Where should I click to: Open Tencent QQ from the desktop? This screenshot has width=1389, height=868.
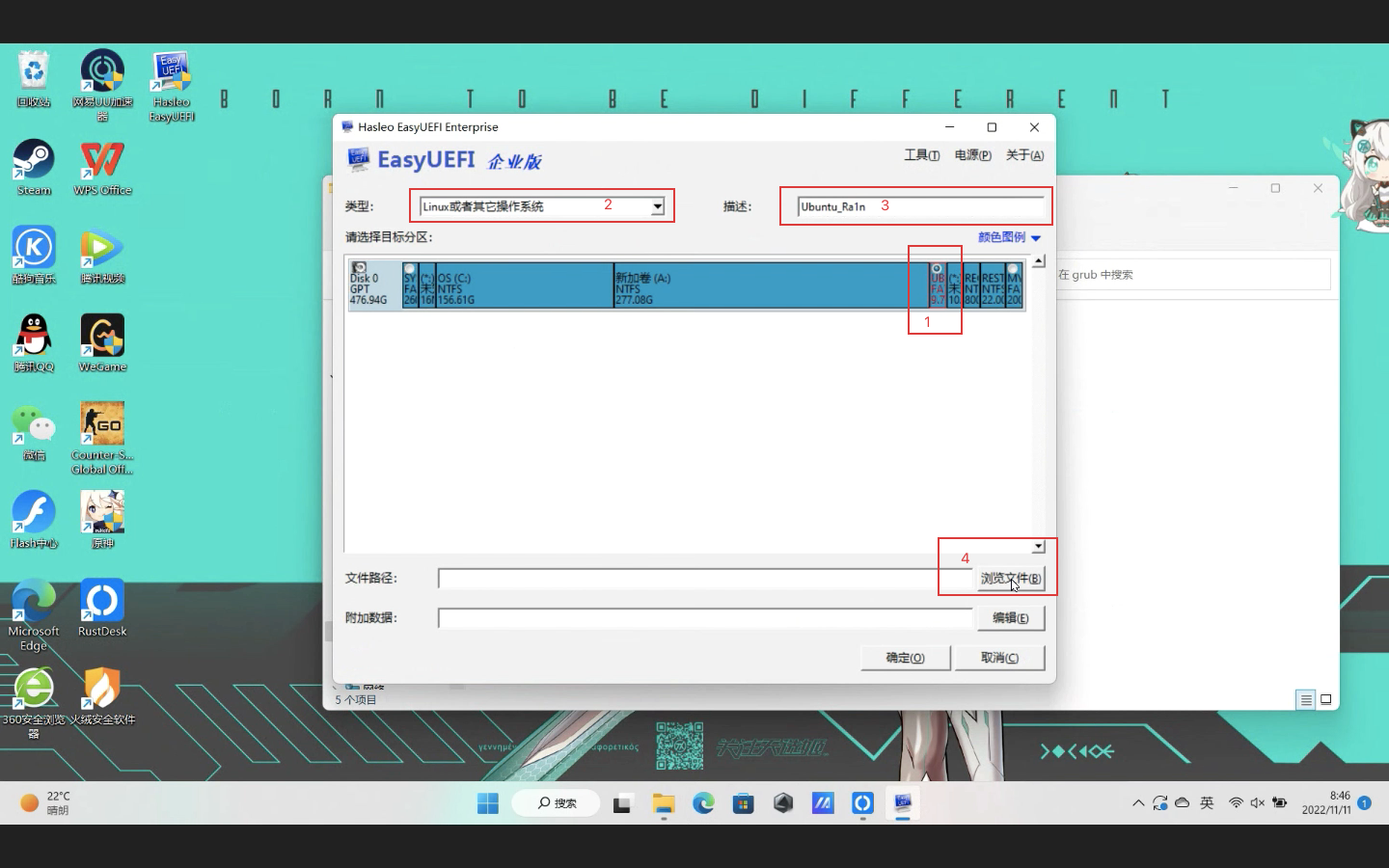(x=34, y=343)
